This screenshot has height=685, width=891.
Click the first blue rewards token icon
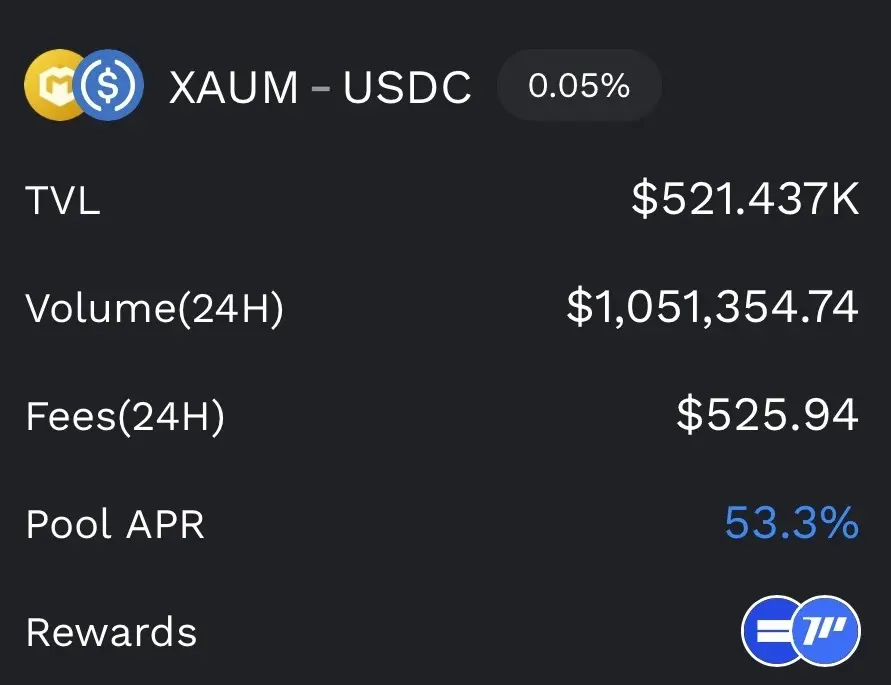coord(768,631)
